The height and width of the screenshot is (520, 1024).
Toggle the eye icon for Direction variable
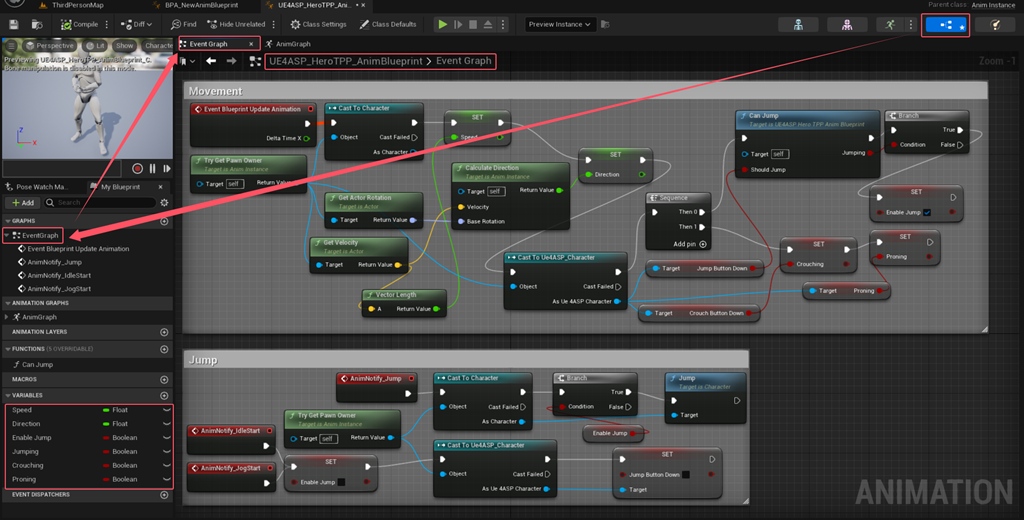pyautogui.click(x=167, y=423)
